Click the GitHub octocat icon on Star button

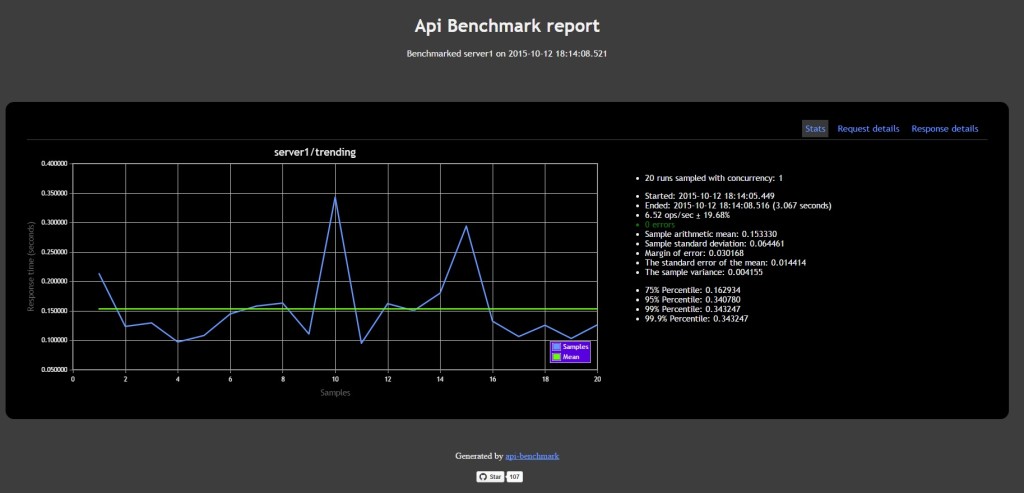483,477
